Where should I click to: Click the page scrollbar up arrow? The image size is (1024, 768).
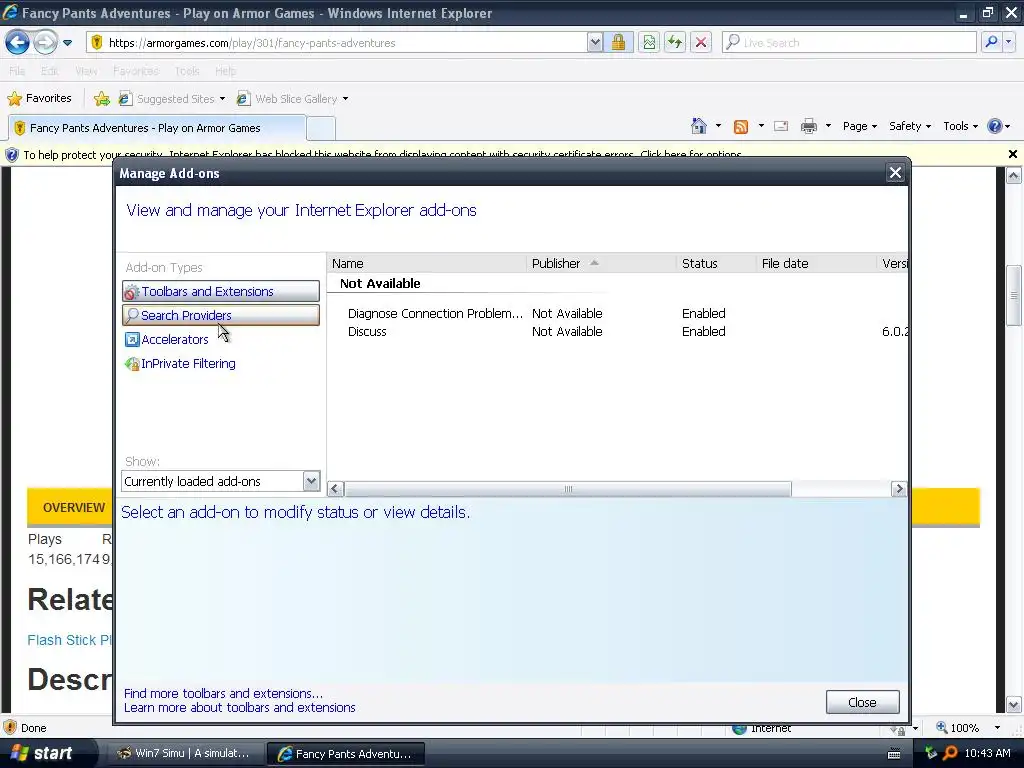pyautogui.click(x=1013, y=175)
